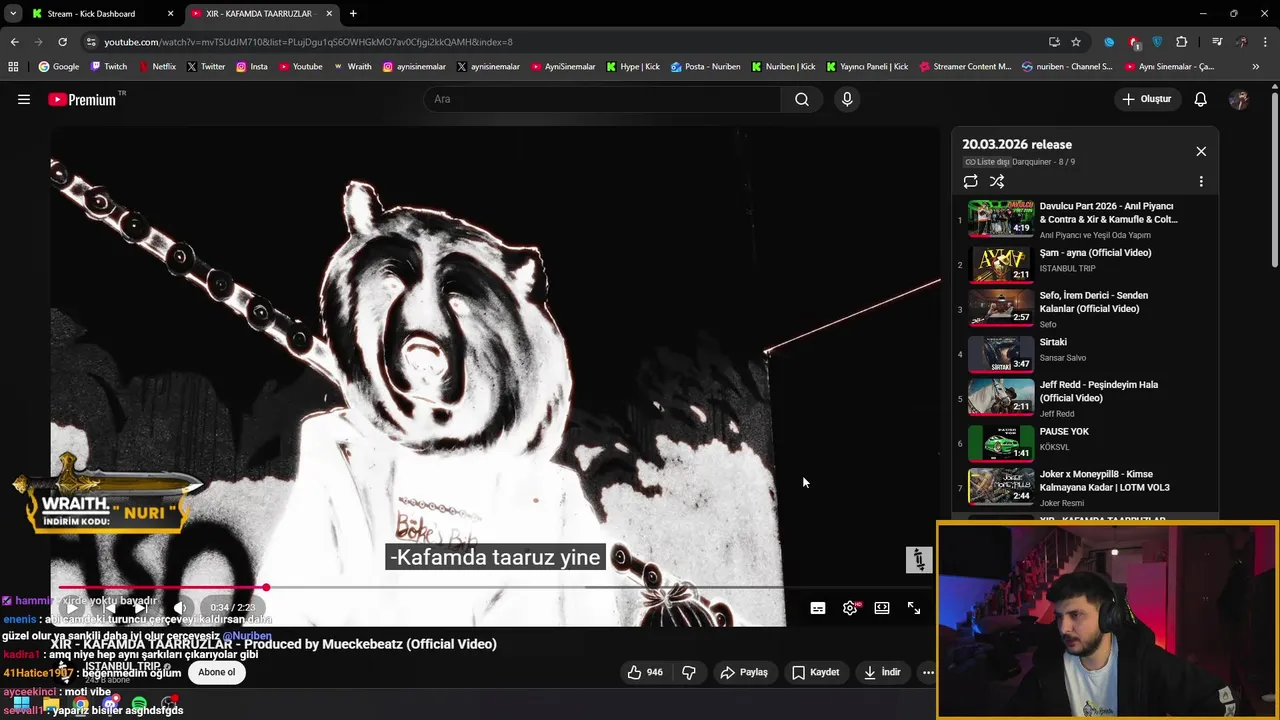Image resolution: width=1280 pixels, height=720 pixels.
Task: Open Hype | Kick bookmark
Action: [x=633, y=67]
